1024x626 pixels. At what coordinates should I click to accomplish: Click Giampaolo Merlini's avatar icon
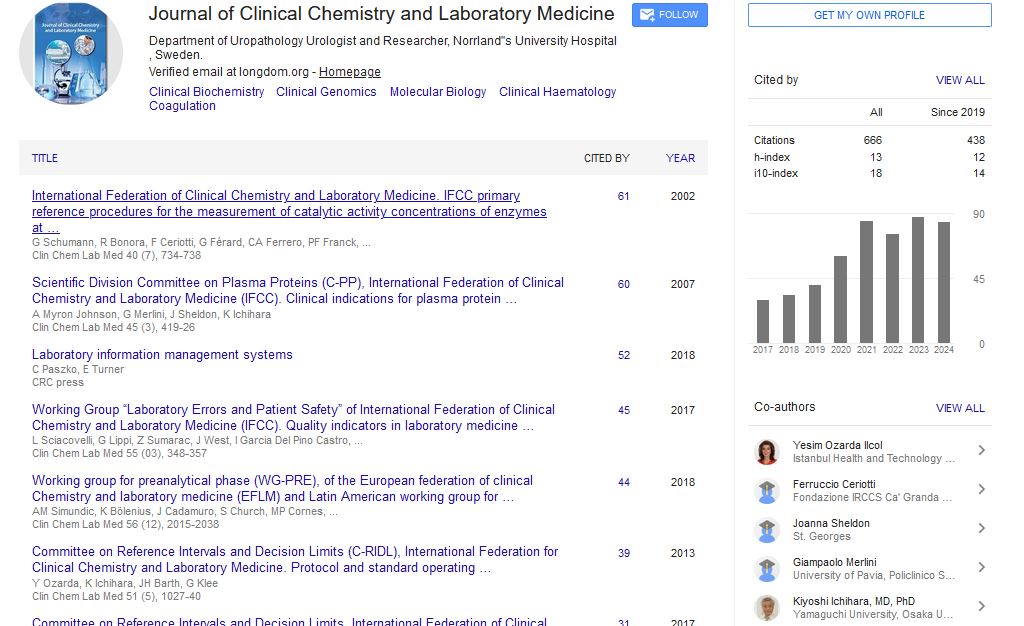click(767, 569)
